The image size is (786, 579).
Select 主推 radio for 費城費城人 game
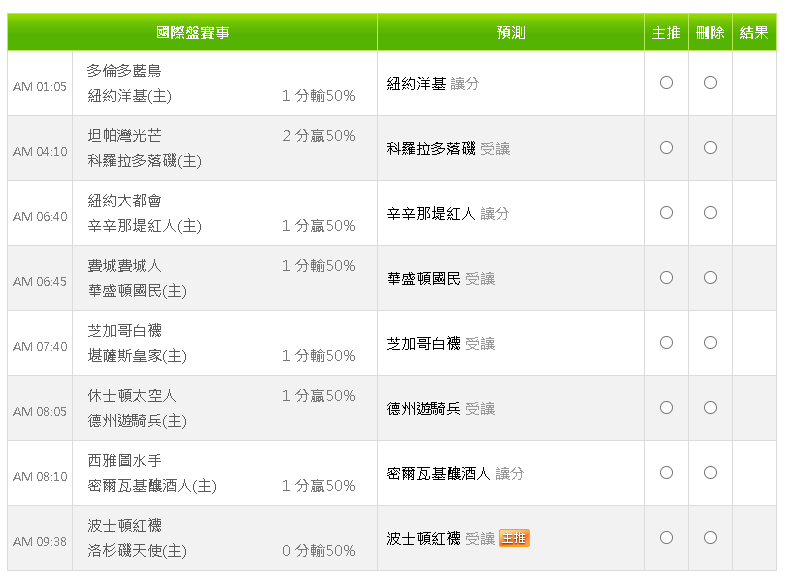[666, 278]
